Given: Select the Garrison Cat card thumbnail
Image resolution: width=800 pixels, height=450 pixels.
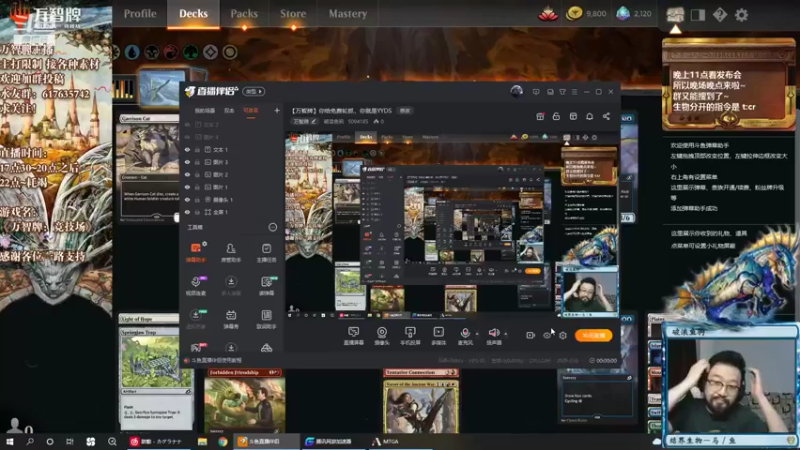Looking at the screenshot, I should click(148, 168).
